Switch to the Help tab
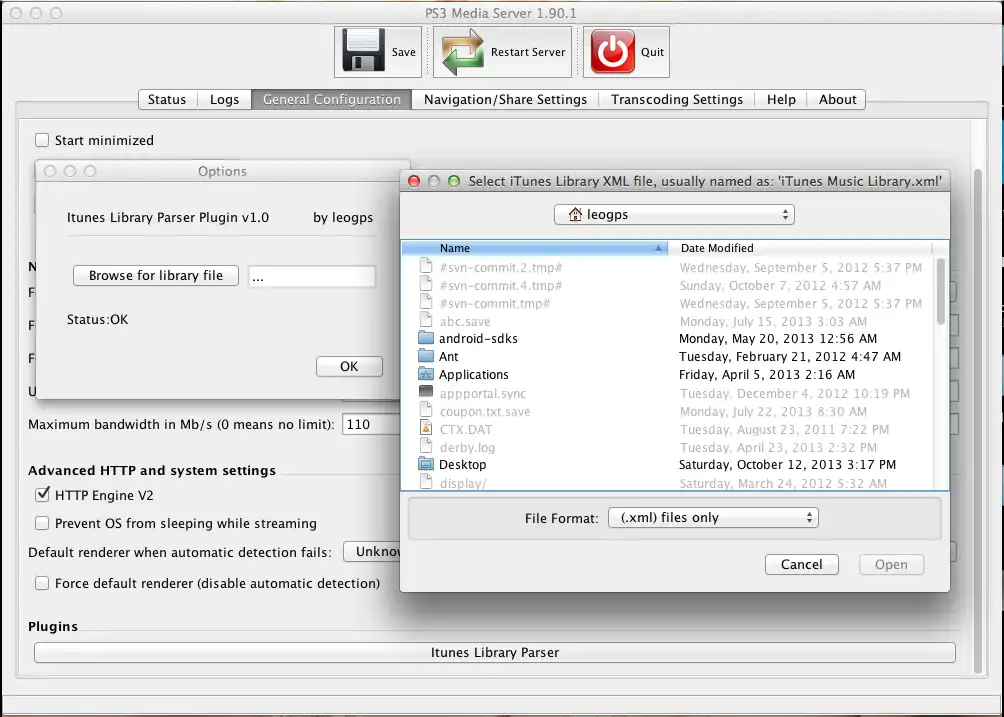The height and width of the screenshot is (717, 1004). pyautogui.click(x=781, y=99)
